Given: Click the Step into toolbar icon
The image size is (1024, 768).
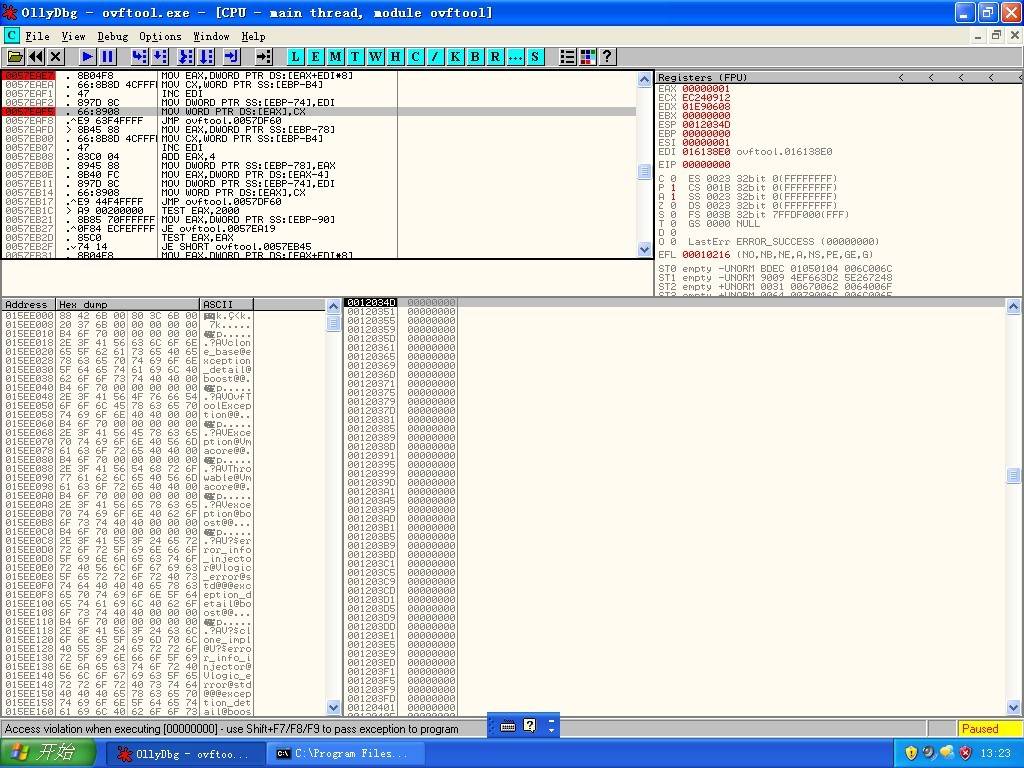Looking at the screenshot, I should click(x=139, y=57).
